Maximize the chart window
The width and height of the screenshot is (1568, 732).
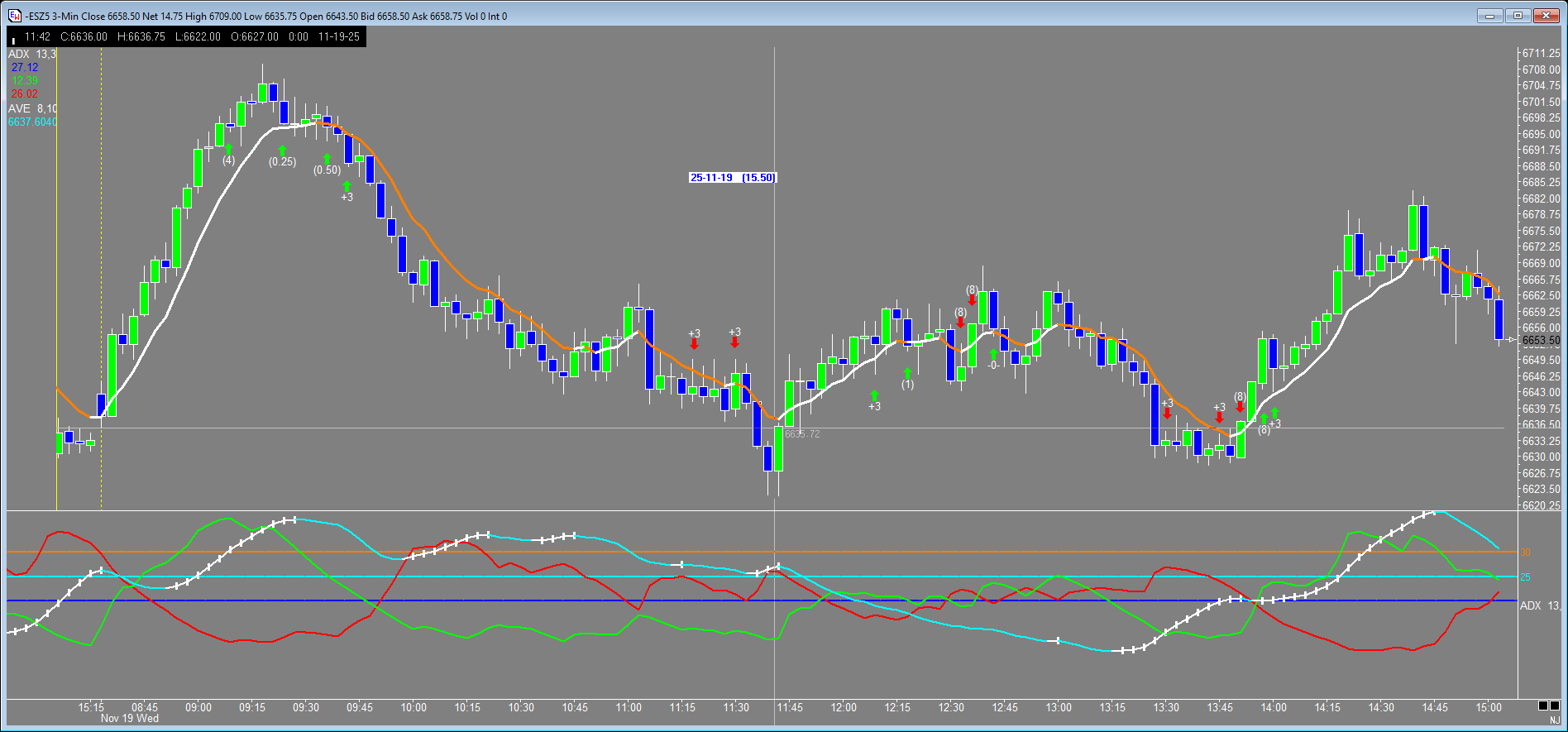click(x=1518, y=16)
